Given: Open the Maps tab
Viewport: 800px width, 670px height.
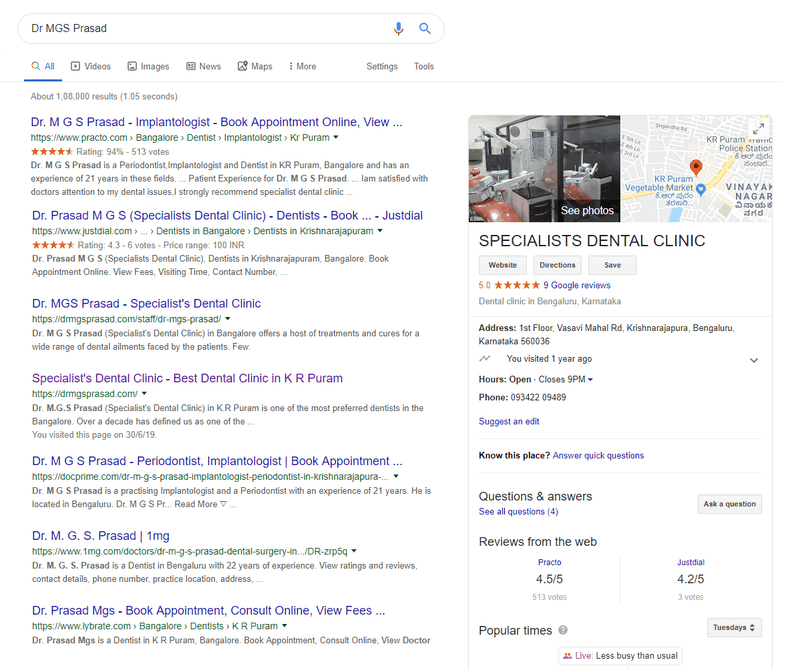Looking at the screenshot, I should click(255, 66).
